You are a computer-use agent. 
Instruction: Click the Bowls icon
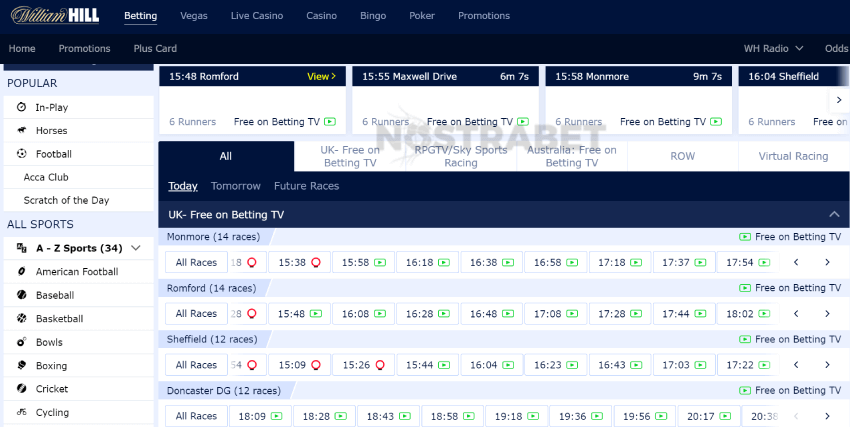pos(22,342)
